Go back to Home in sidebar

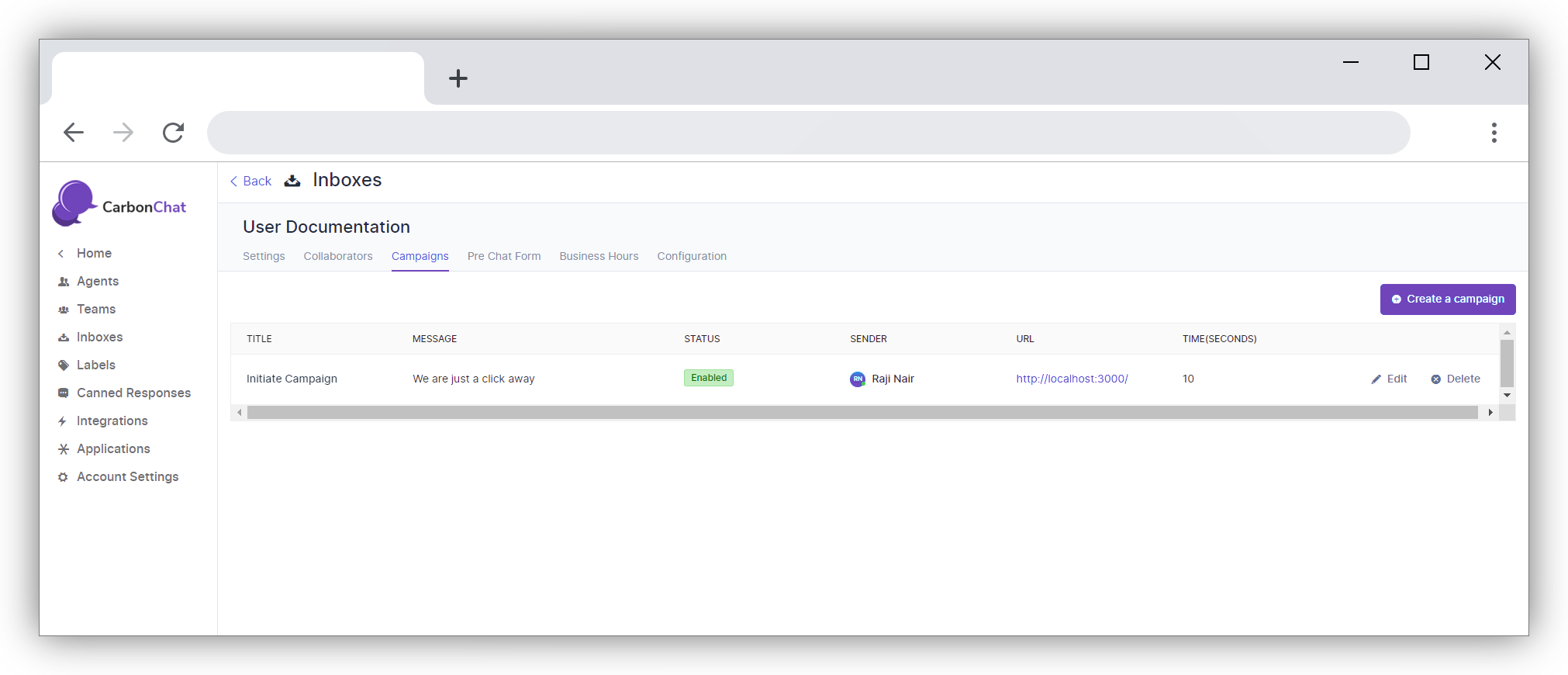coord(94,254)
